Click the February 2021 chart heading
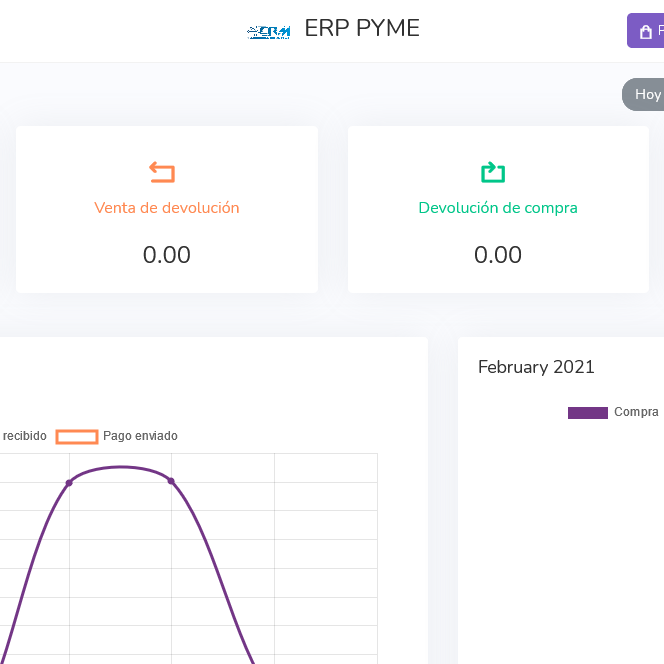This screenshot has width=664, height=664. coord(536,367)
